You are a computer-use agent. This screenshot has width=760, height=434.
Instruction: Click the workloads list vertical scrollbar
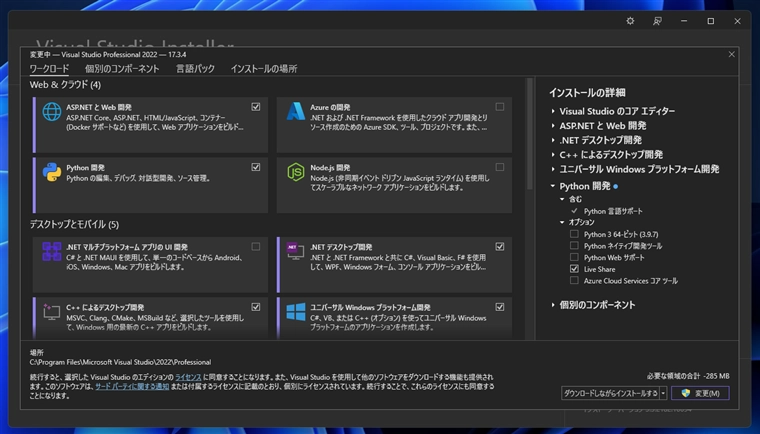[529, 134]
